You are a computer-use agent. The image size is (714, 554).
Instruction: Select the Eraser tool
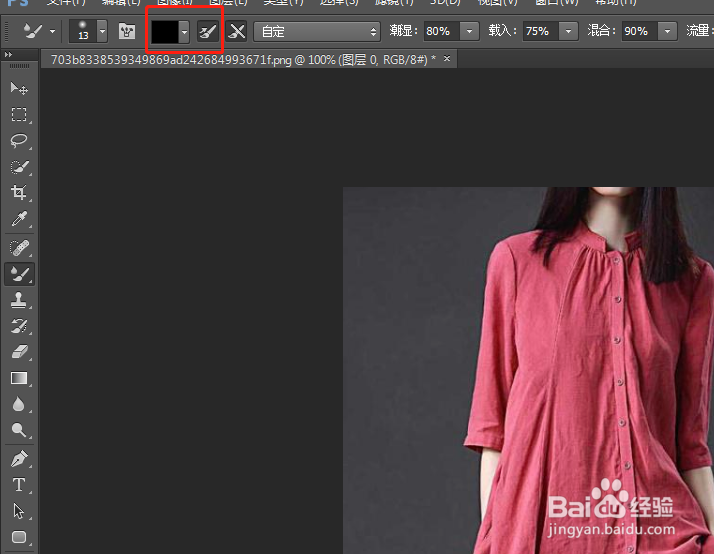(19, 352)
